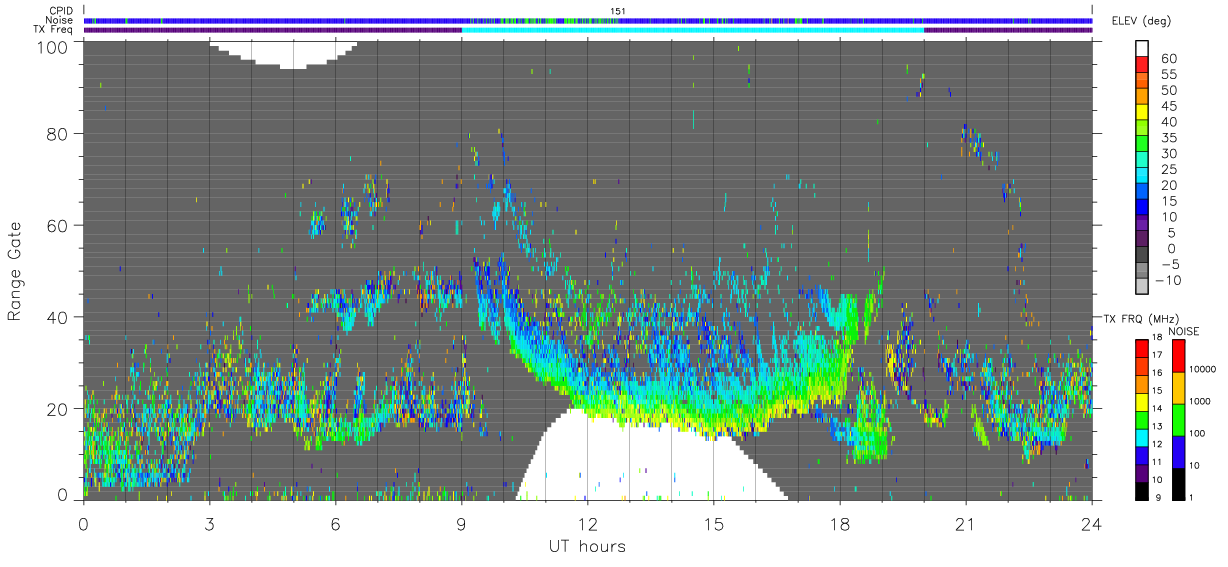Click the TX Freq row label
This screenshot has height=567, width=1228.
pos(54,29)
